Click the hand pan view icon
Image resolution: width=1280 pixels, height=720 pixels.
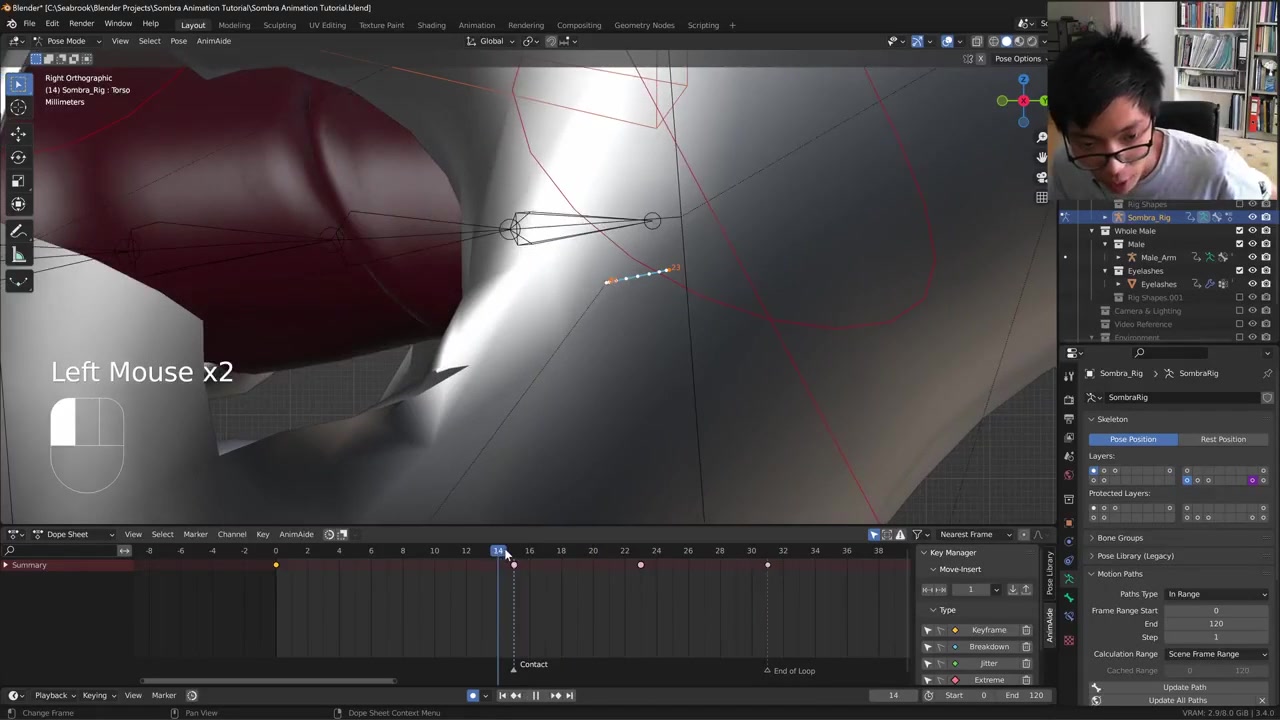tap(1041, 157)
